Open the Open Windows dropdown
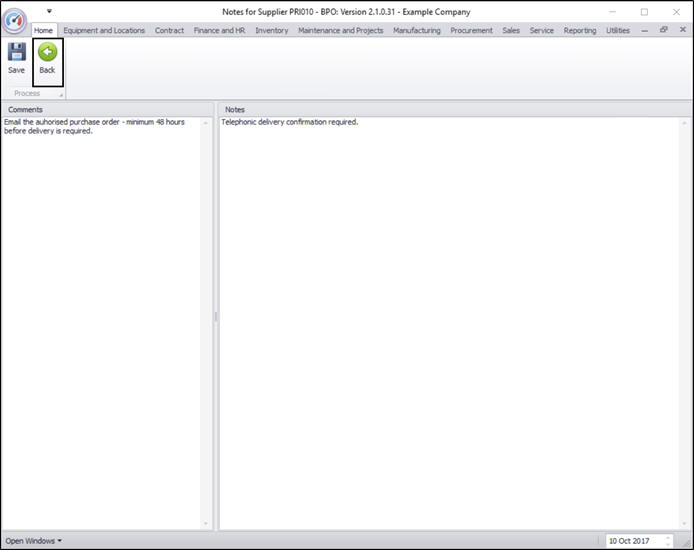The height and width of the screenshot is (550, 694). coord(34,541)
